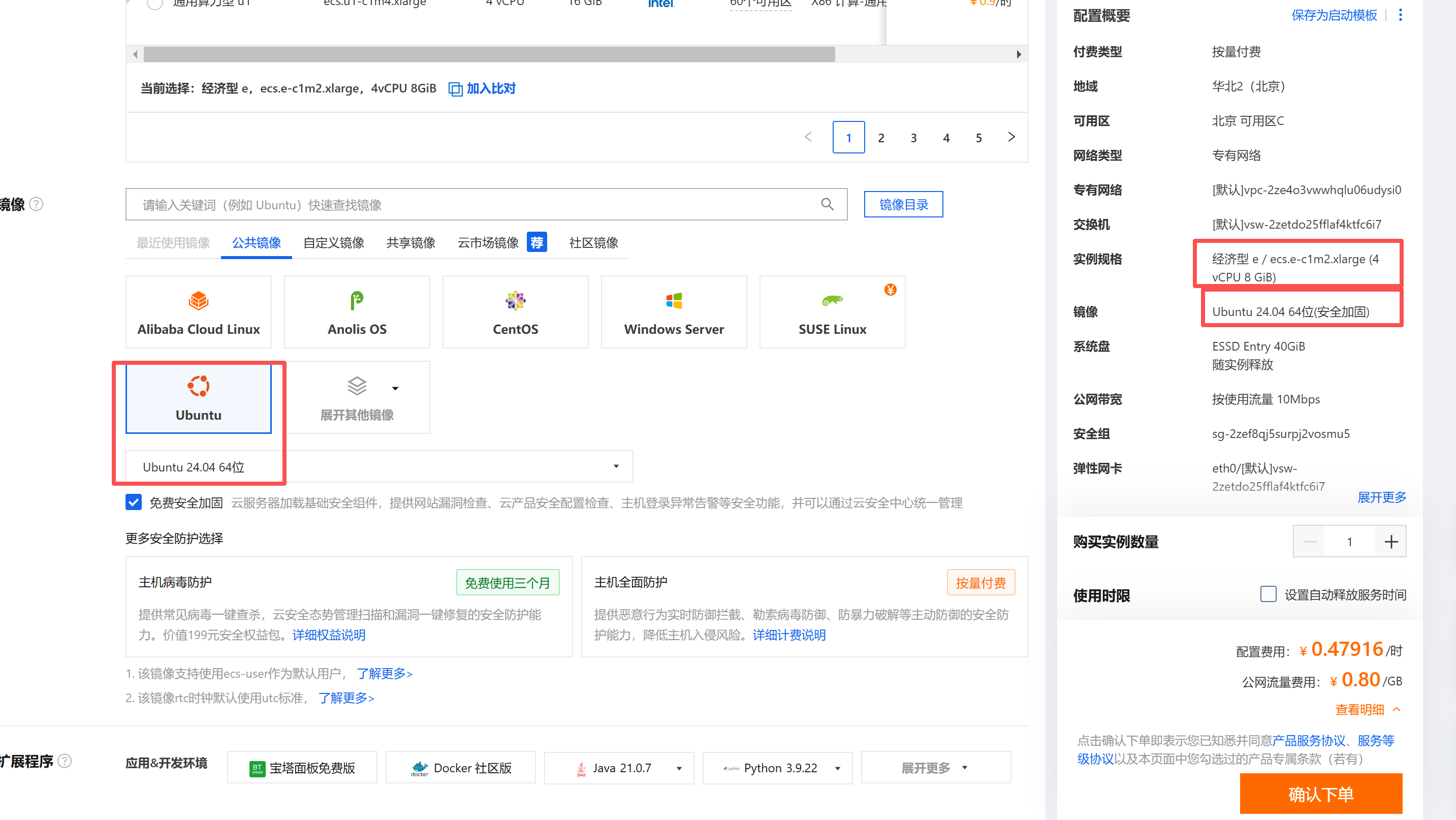Click the 确认下单 button
Image resolution: width=1456 pixels, height=820 pixels.
click(1320, 794)
